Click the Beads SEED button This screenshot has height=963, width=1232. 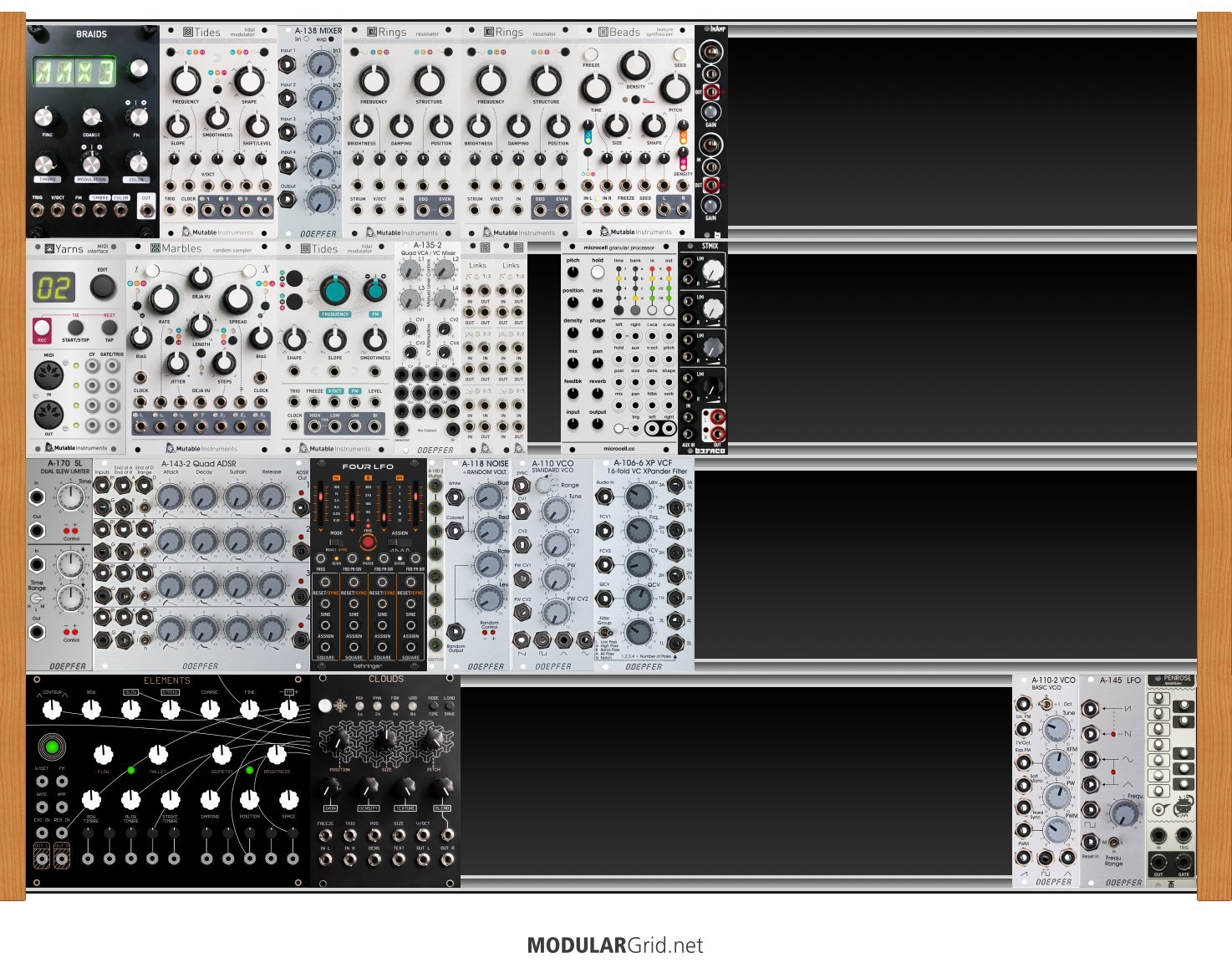coord(680,54)
